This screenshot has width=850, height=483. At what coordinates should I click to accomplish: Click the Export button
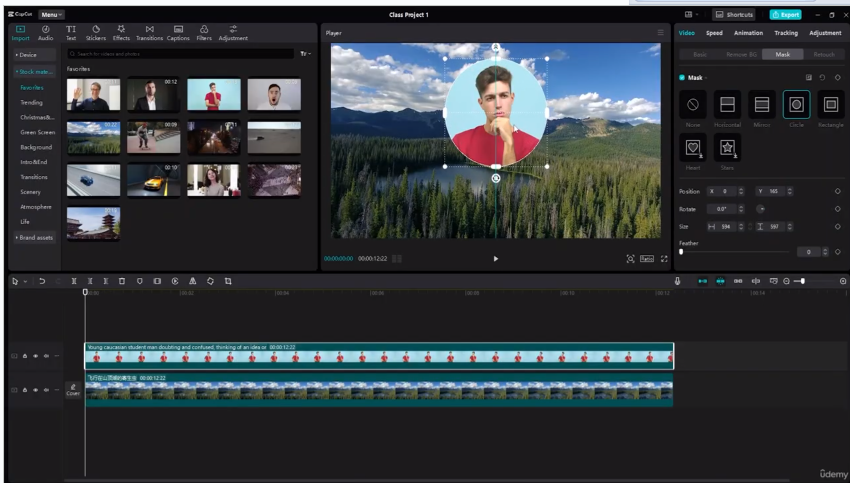click(785, 15)
